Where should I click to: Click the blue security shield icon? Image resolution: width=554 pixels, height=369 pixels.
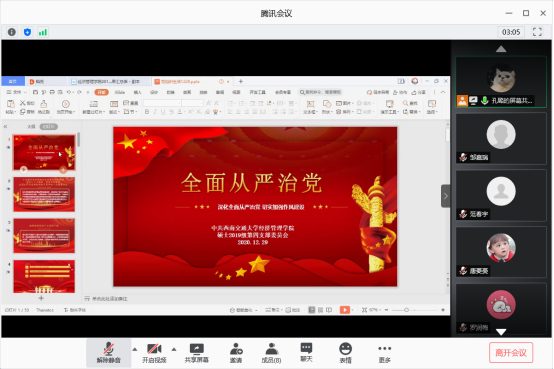tap(27, 32)
